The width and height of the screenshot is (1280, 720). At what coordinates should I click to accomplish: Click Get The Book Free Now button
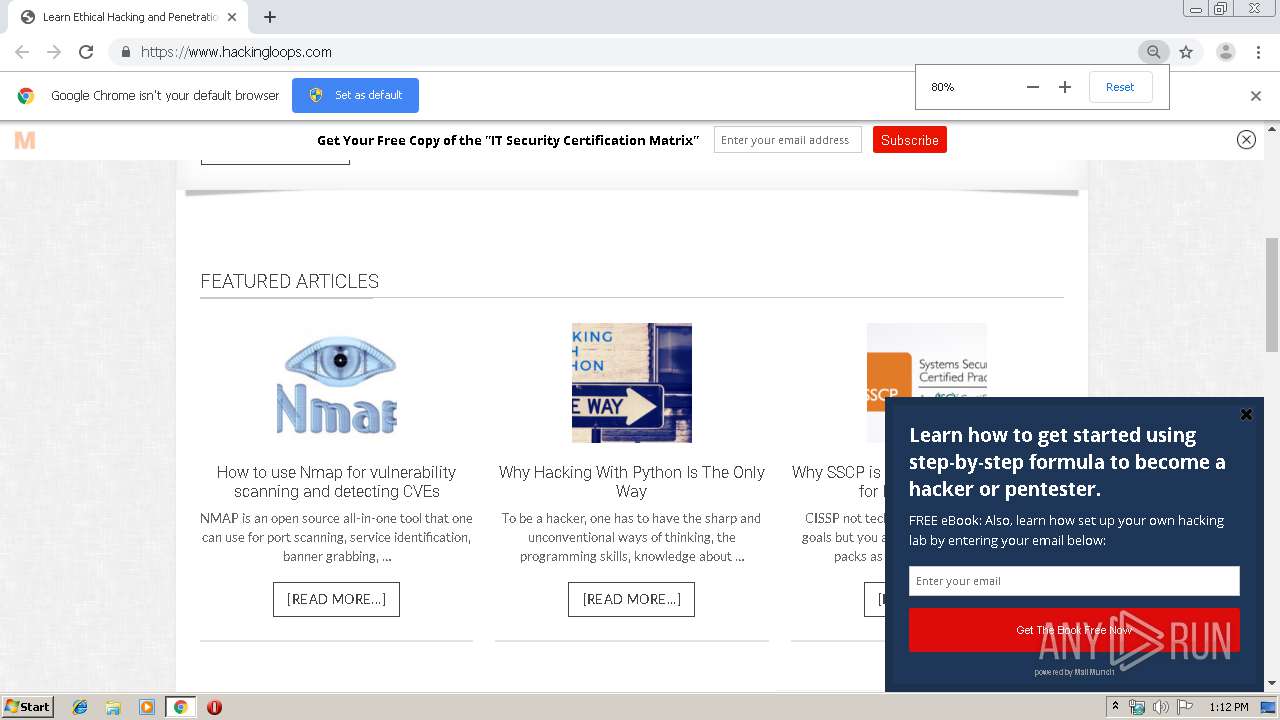(1074, 630)
